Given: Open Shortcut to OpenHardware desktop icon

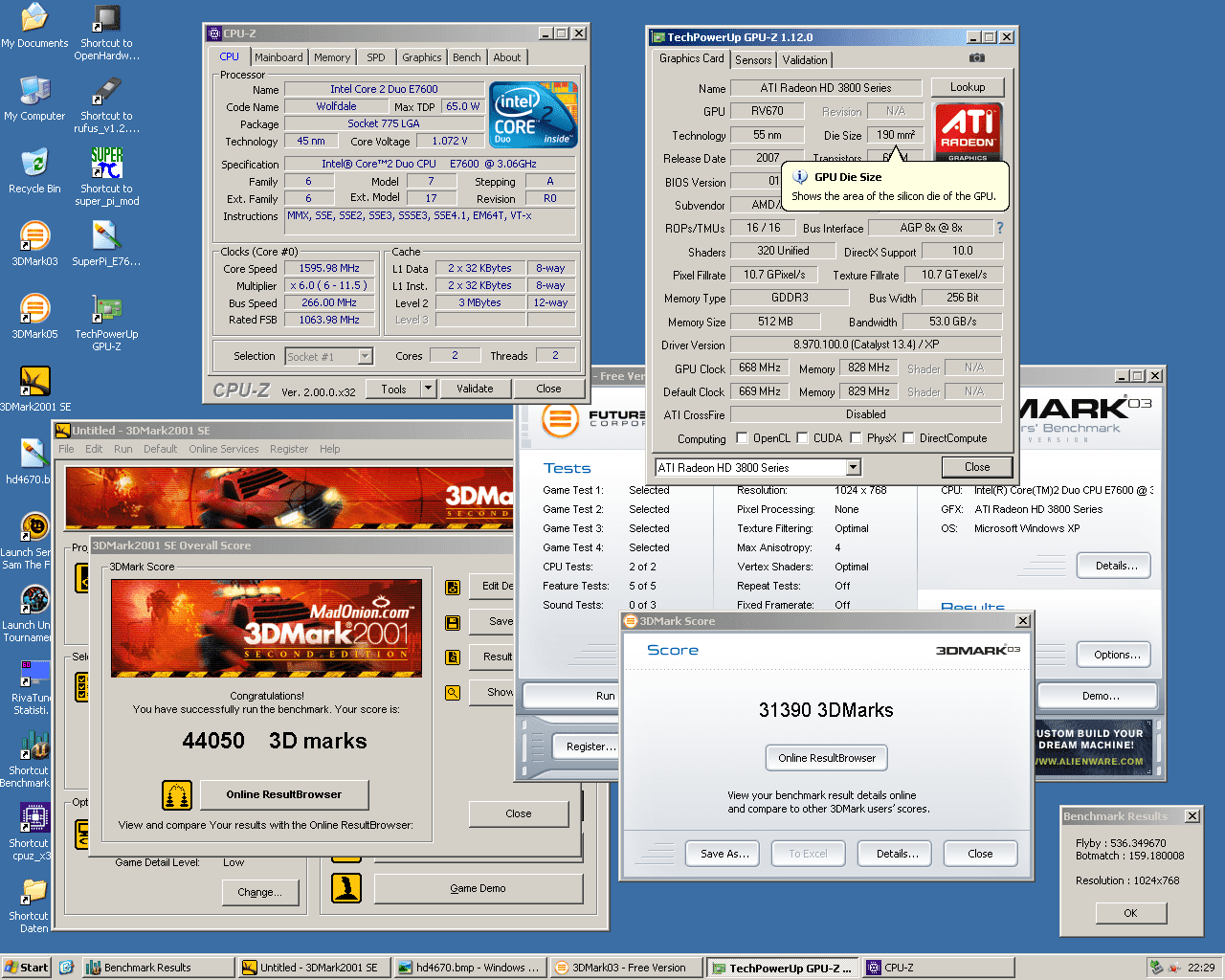Looking at the screenshot, I should 106,33.
